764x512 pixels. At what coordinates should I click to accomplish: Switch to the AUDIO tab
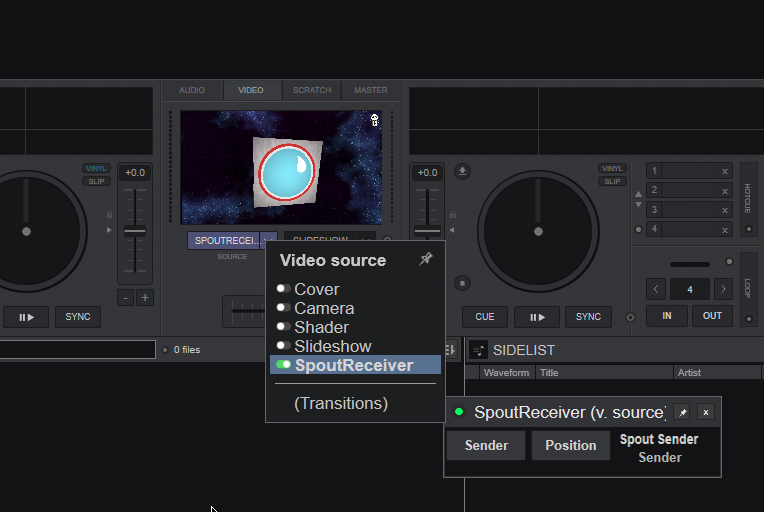click(192, 90)
